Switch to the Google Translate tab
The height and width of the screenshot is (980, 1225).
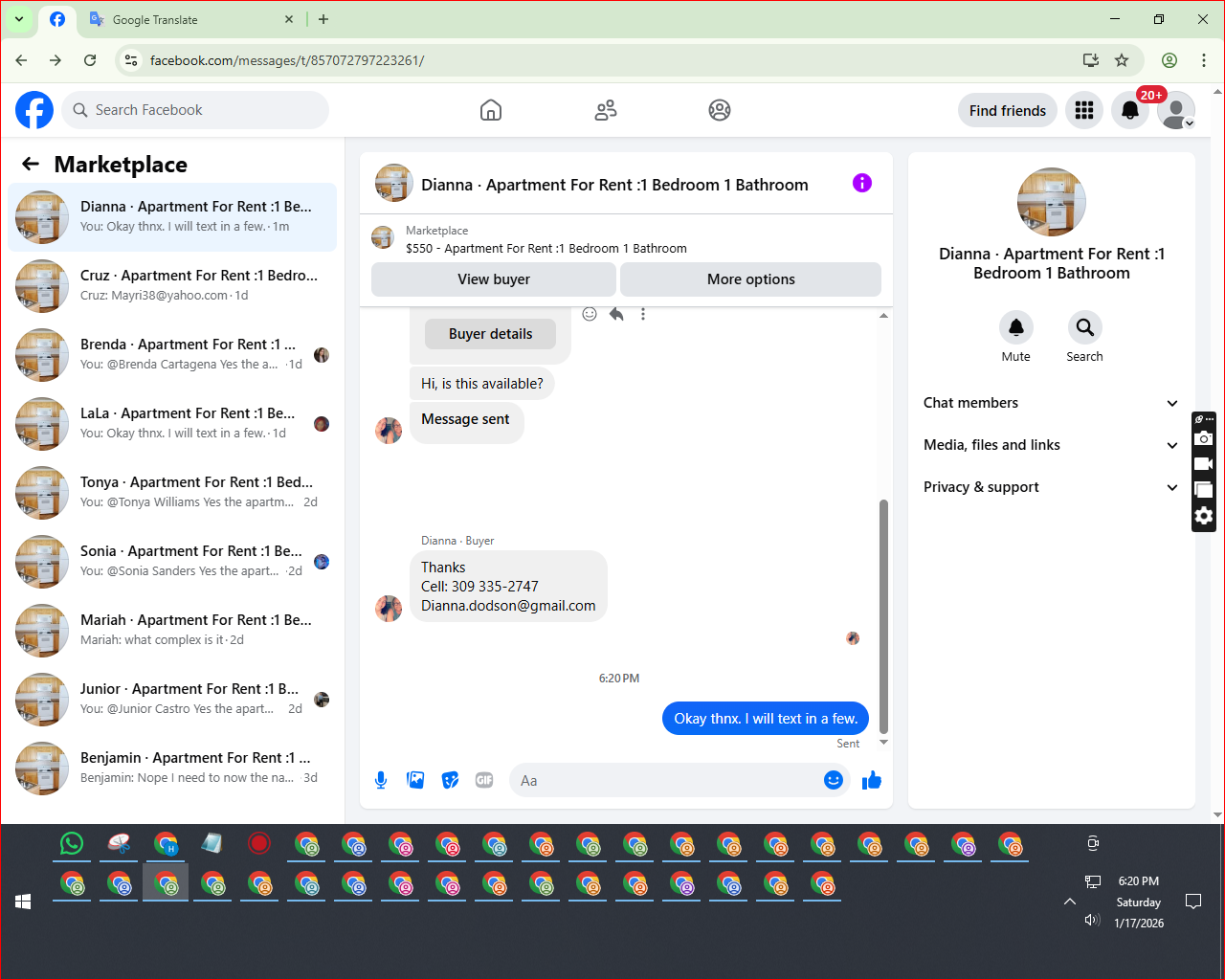pyautogui.click(x=191, y=19)
